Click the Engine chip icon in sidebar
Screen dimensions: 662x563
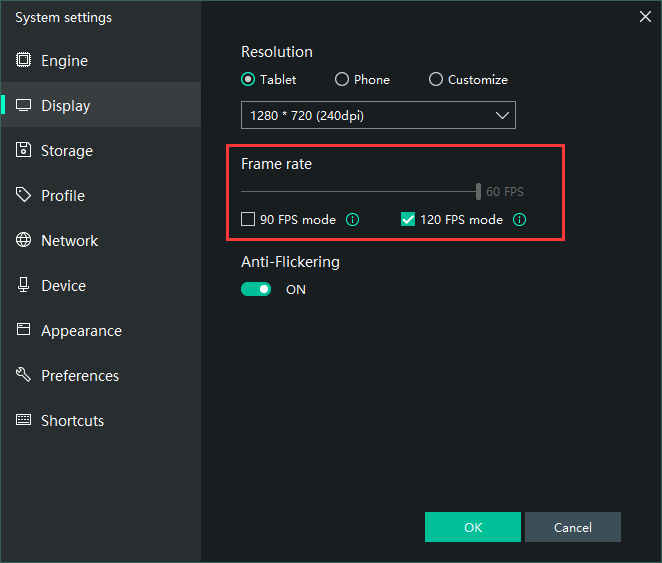pyautogui.click(x=23, y=60)
